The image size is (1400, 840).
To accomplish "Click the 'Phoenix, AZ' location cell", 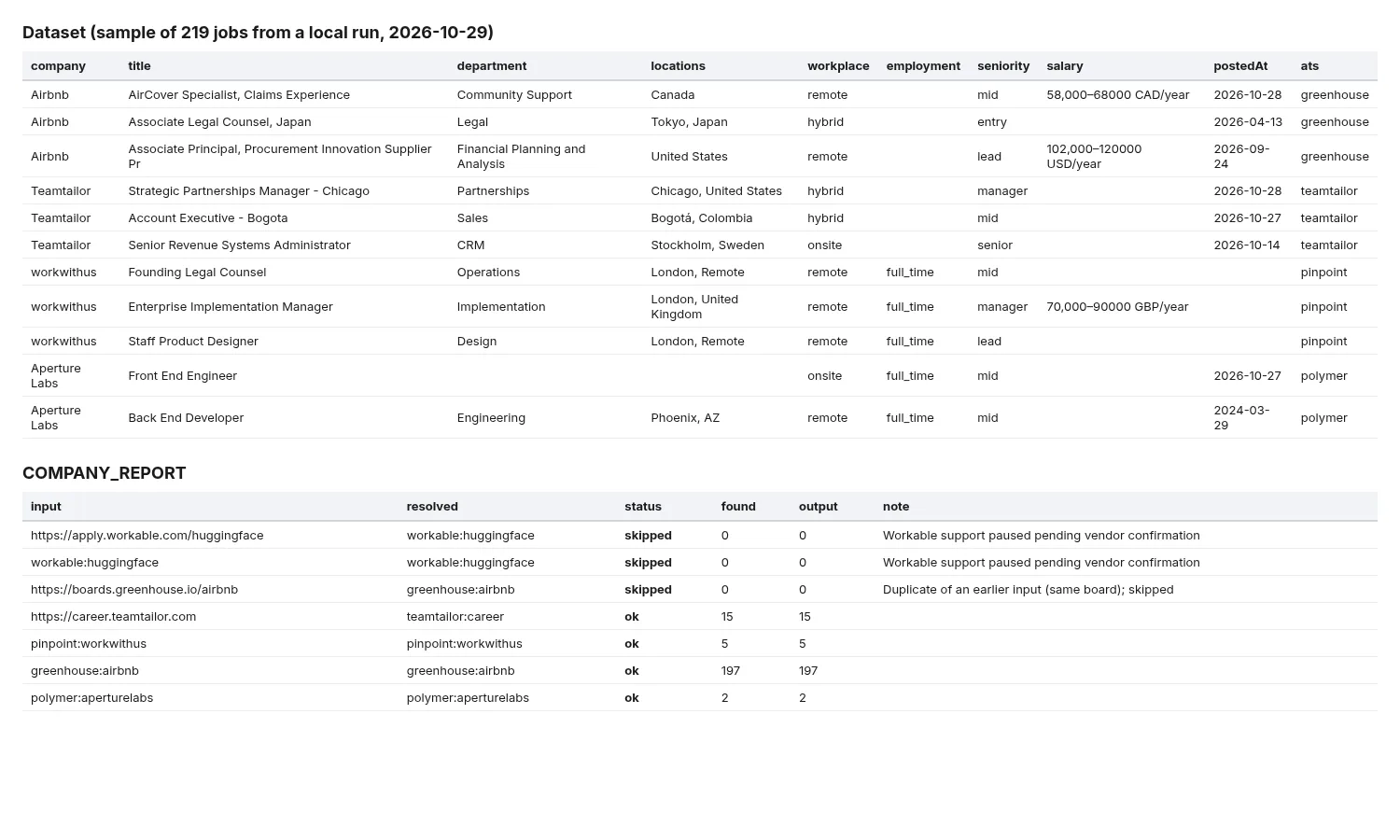I will click(x=685, y=418).
